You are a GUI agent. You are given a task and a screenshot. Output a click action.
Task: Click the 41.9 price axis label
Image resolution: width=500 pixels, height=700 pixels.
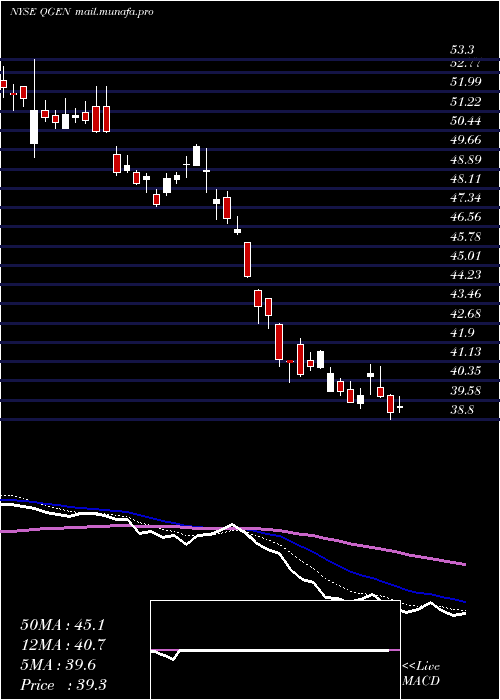[462, 333]
